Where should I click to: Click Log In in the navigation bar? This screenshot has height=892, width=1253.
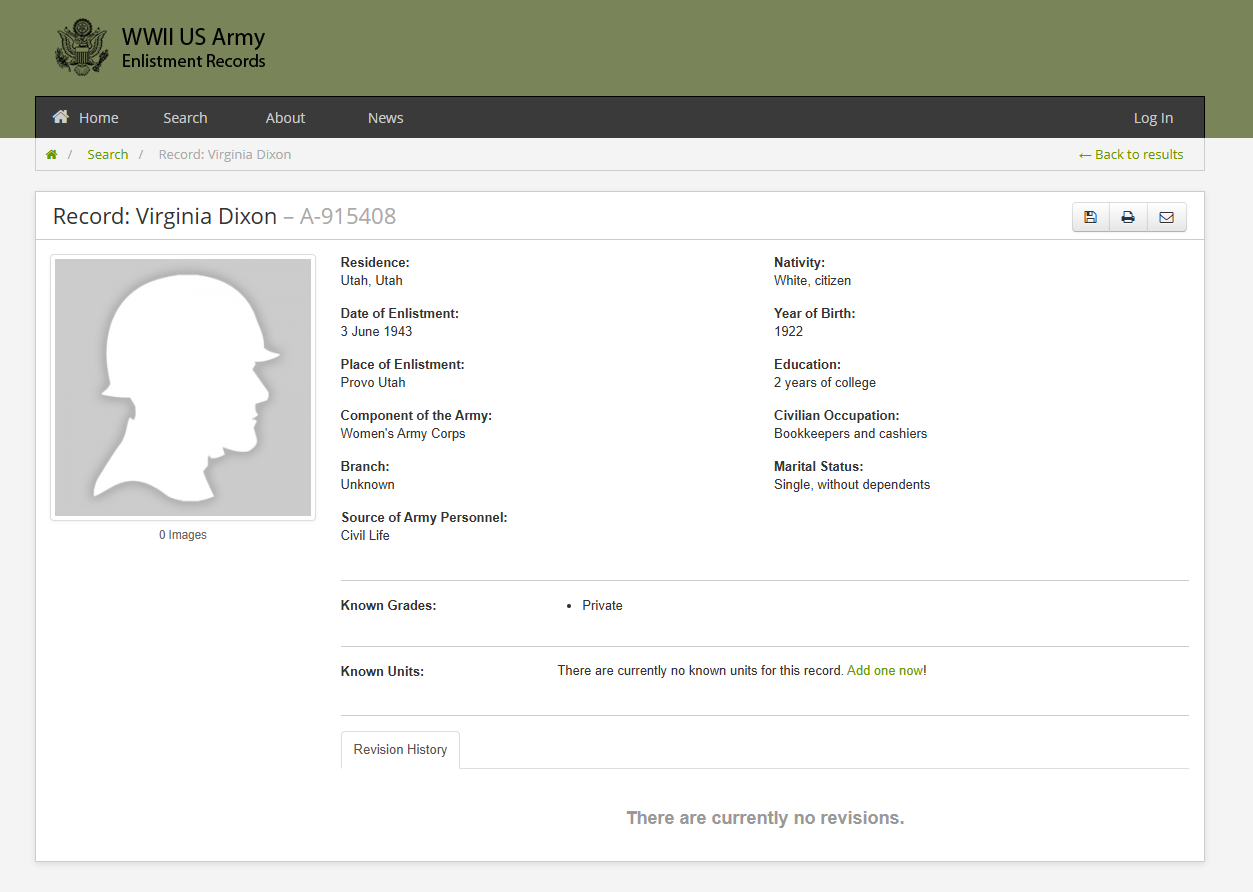click(x=1153, y=118)
